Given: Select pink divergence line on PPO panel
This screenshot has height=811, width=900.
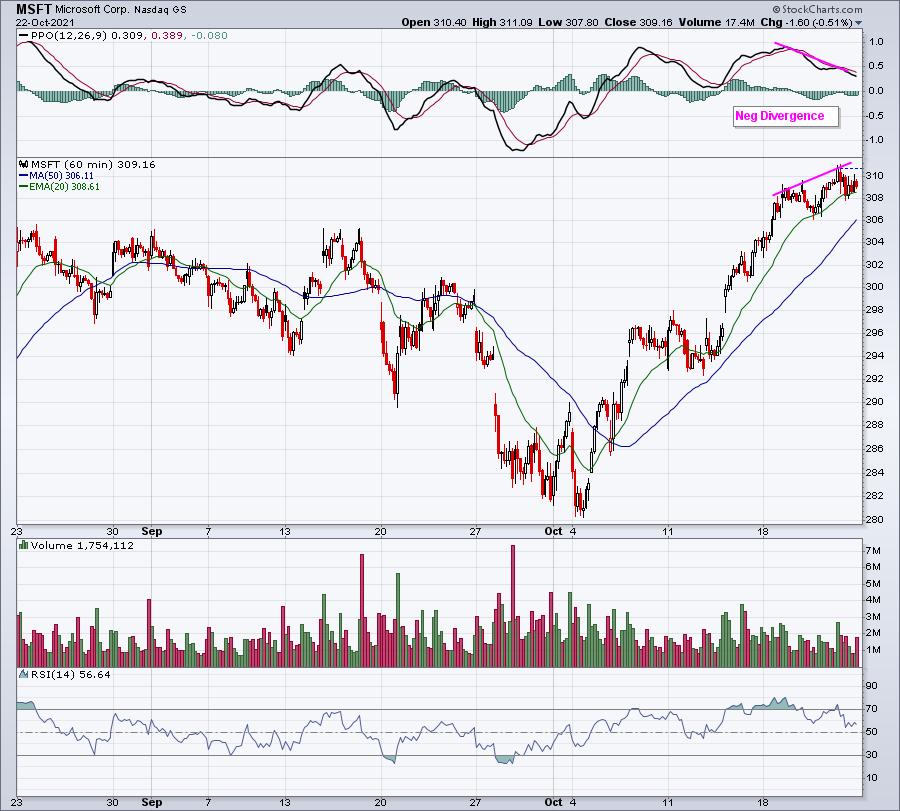Looking at the screenshot, I should [815, 59].
